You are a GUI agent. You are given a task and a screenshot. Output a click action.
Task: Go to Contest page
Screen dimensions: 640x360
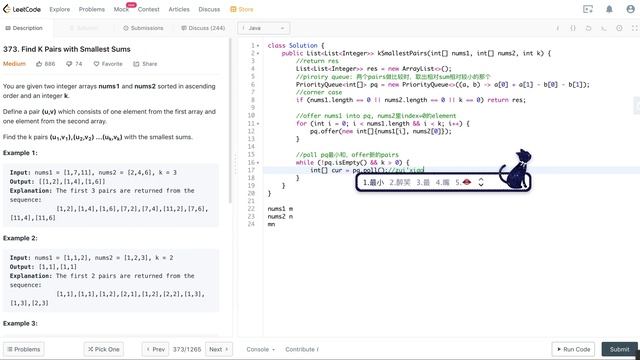coord(149,9)
